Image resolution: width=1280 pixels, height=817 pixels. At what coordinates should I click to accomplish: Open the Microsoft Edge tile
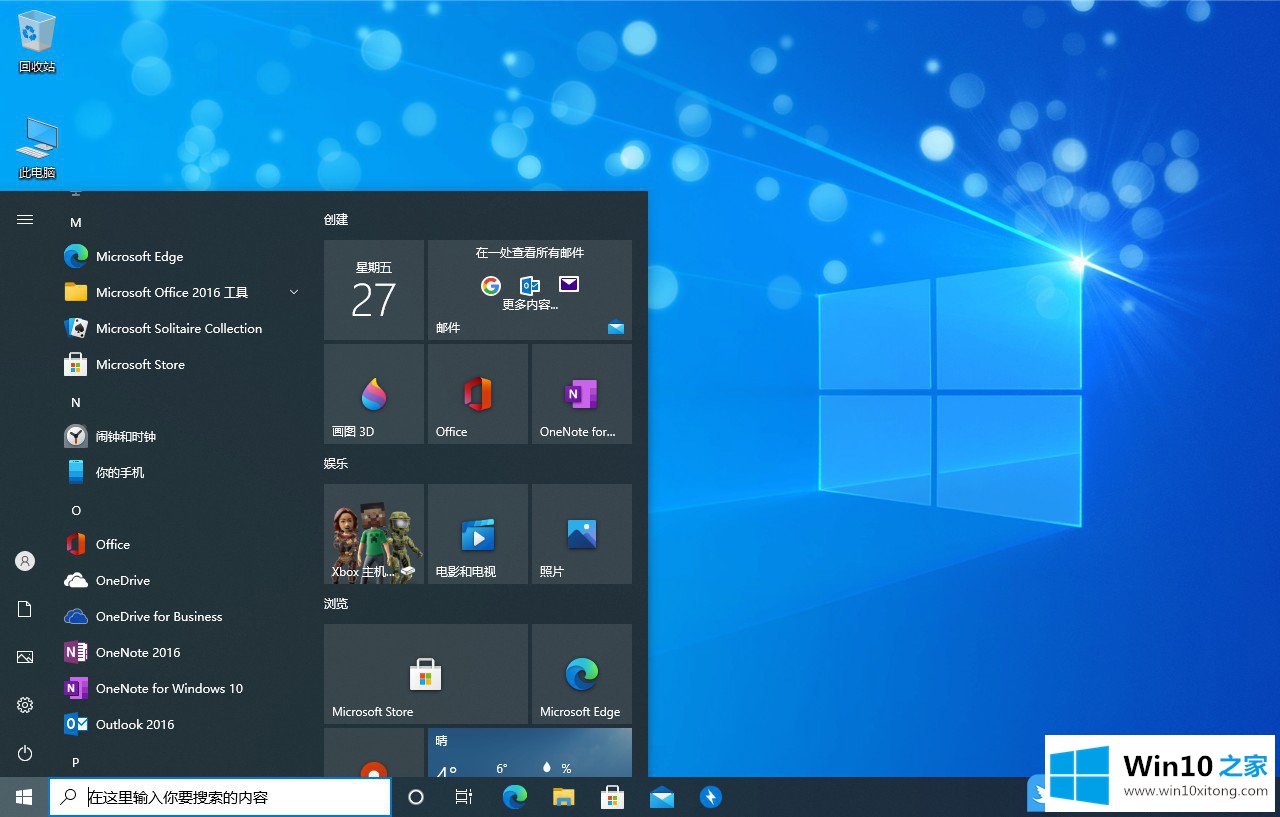pyautogui.click(x=582, y=674)
